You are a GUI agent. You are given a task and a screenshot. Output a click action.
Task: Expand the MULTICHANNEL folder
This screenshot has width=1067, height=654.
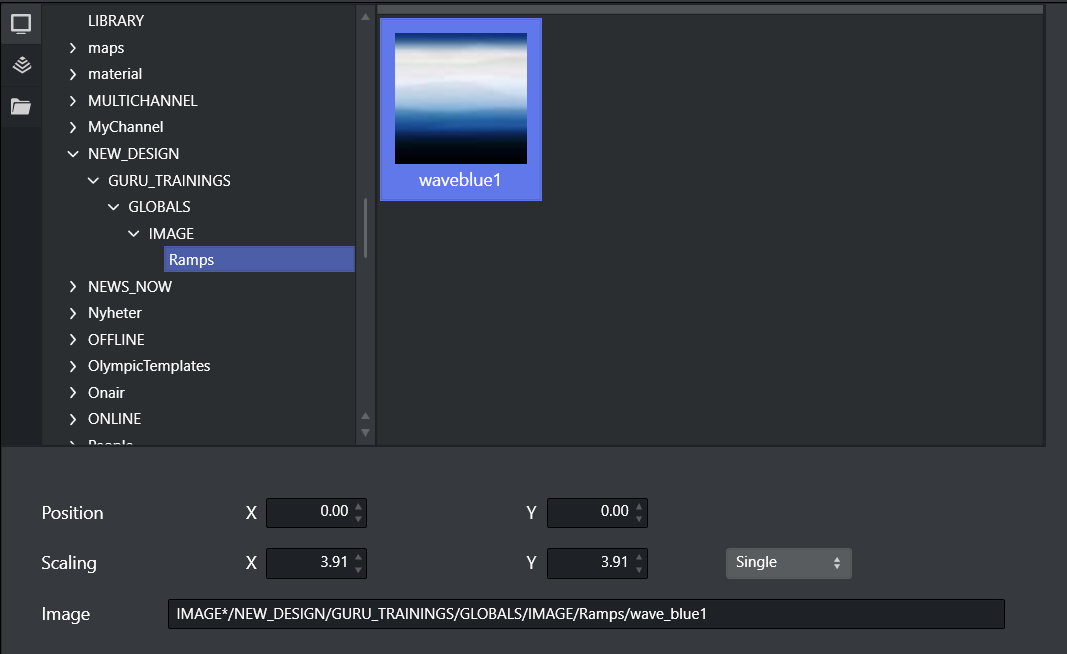coord(73,101)
